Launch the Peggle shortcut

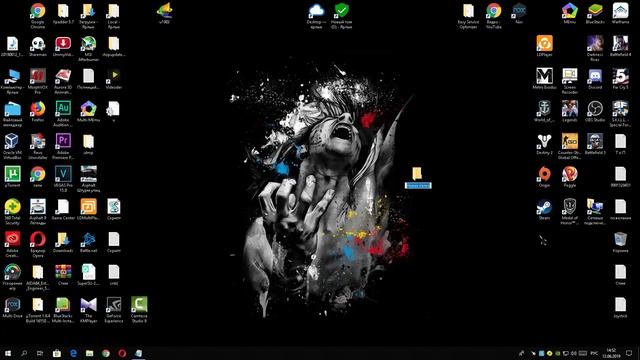point(570,177)
